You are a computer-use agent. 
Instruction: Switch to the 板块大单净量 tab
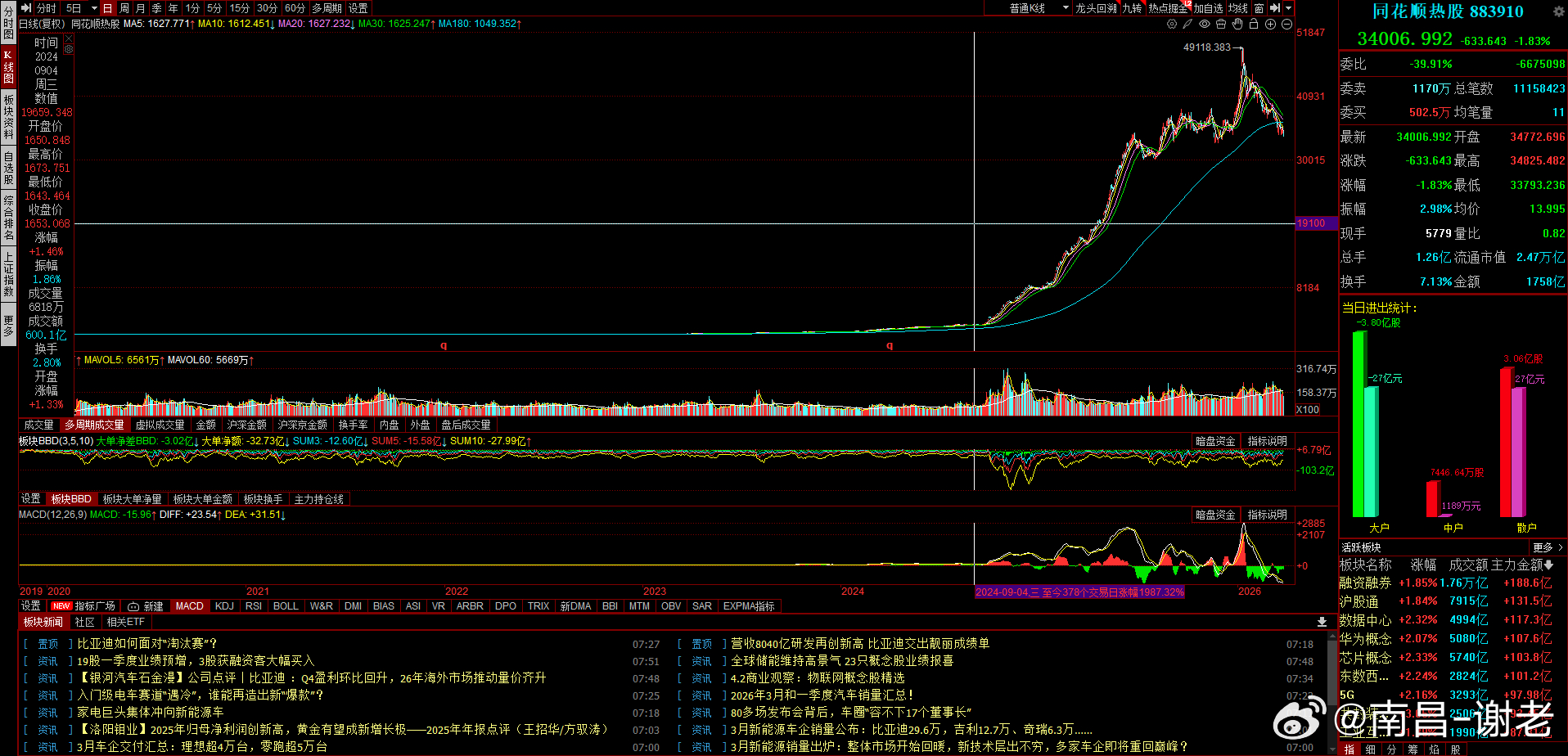[132, 499]
